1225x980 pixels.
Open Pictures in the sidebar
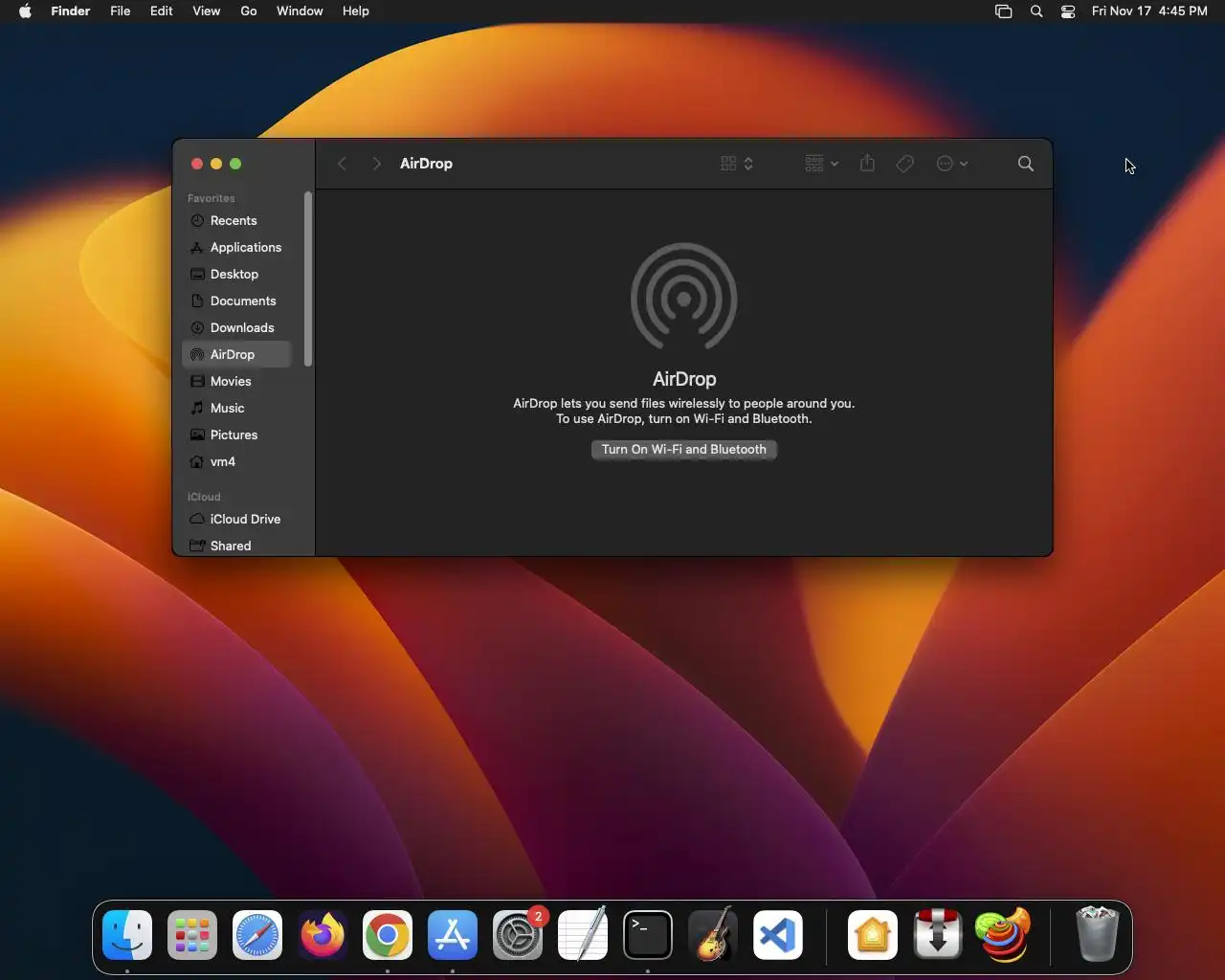point(236,434)
